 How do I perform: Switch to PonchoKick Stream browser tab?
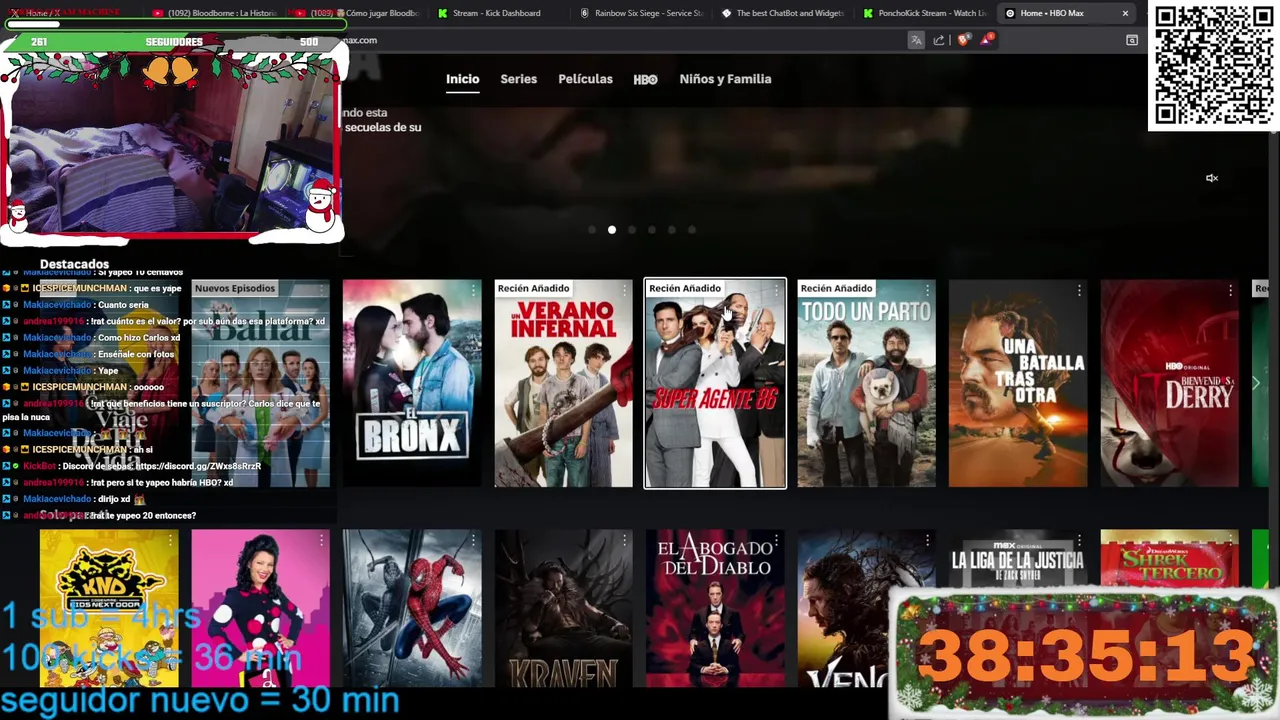click(x=925, y=13)
